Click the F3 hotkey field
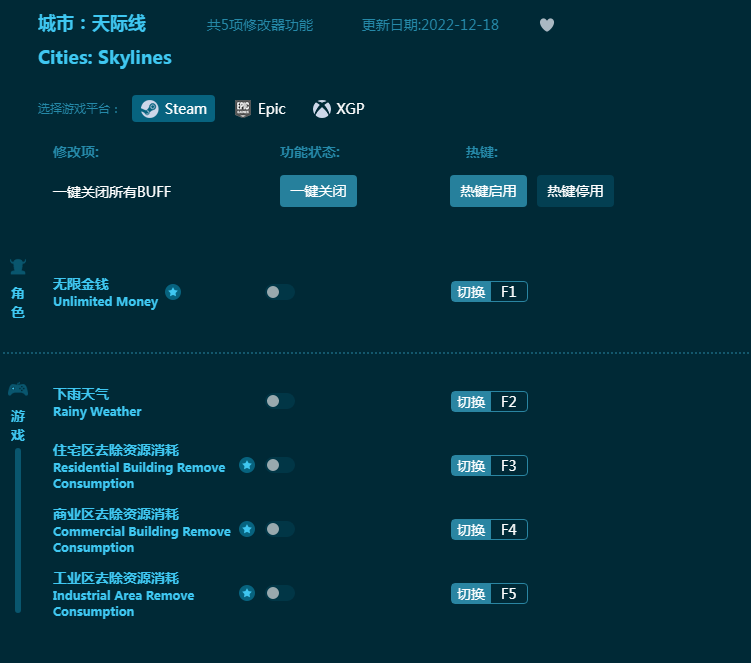Screen dimensions: 751x663 (509, 466)
